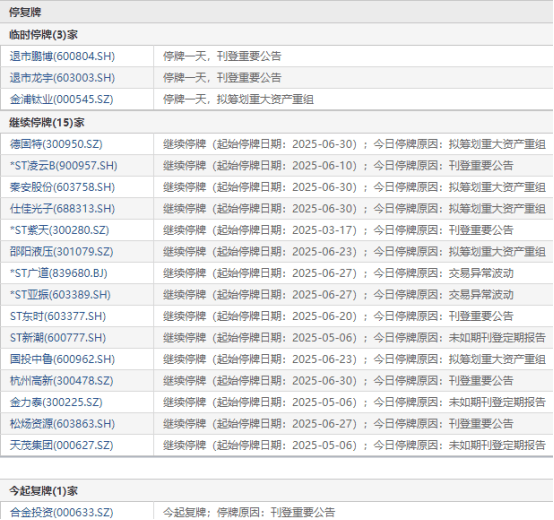Image resolution: width=554 pixels, height=520 pixels.
Task: Select ST新潮 reason 未如期刊登定期报告 text
Action: 497,338
